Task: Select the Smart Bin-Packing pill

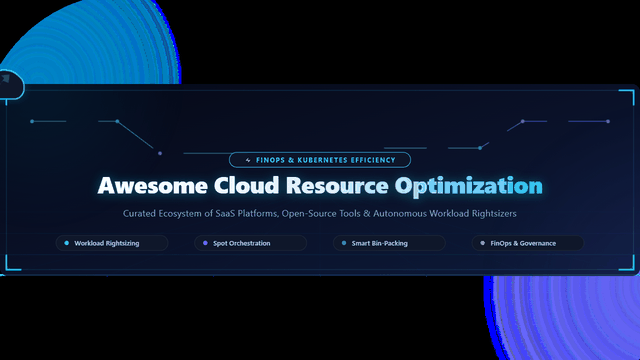Action: [389, 243]
